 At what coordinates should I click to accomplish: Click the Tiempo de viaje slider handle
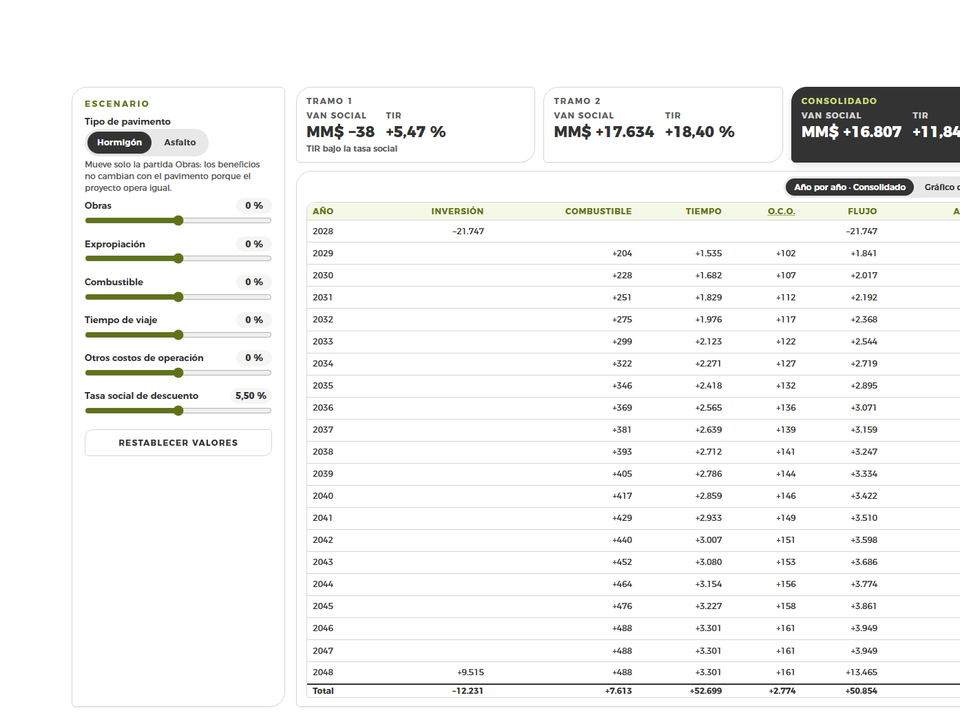(x=178, y=335)
